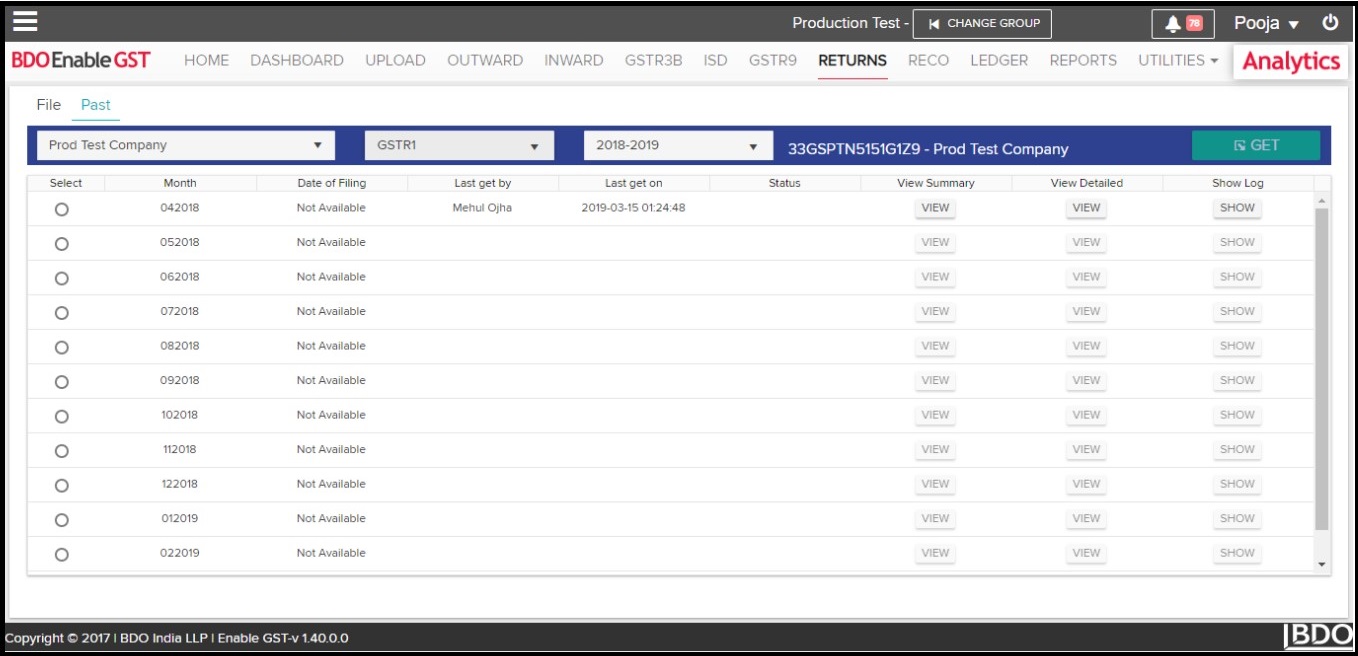Open the Prod Test Company dropdown
The image size is (1358, 656).
coord(185,145)
